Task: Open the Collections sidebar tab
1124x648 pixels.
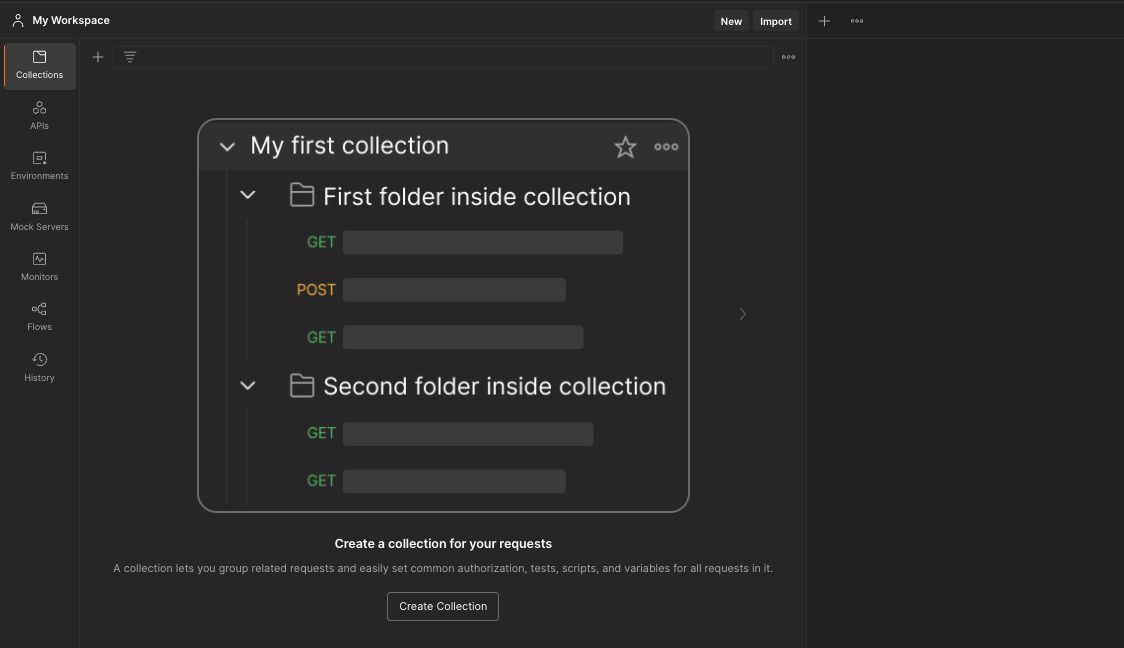Action: (39, 66)
